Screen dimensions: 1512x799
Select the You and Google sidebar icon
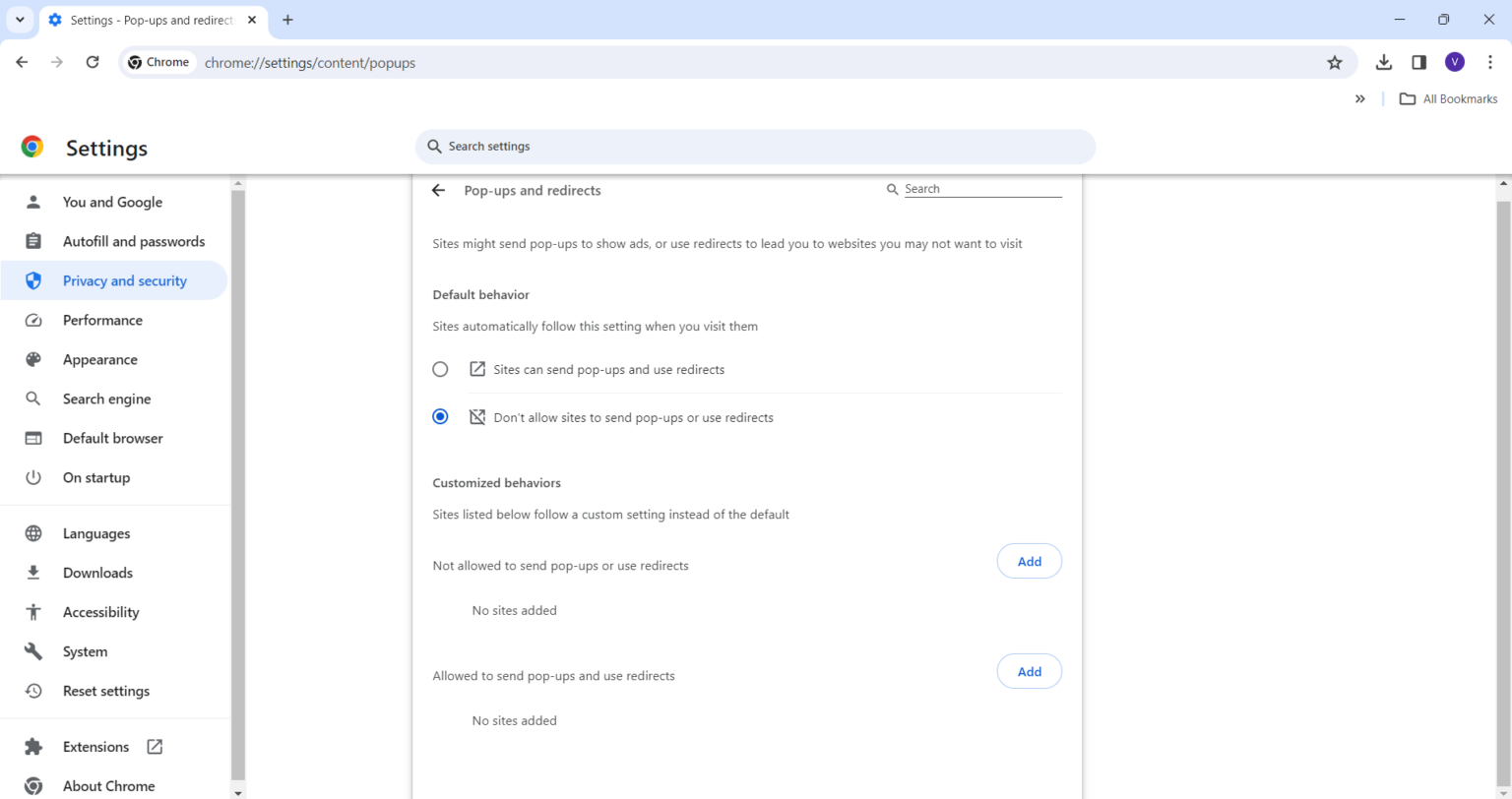33,202
